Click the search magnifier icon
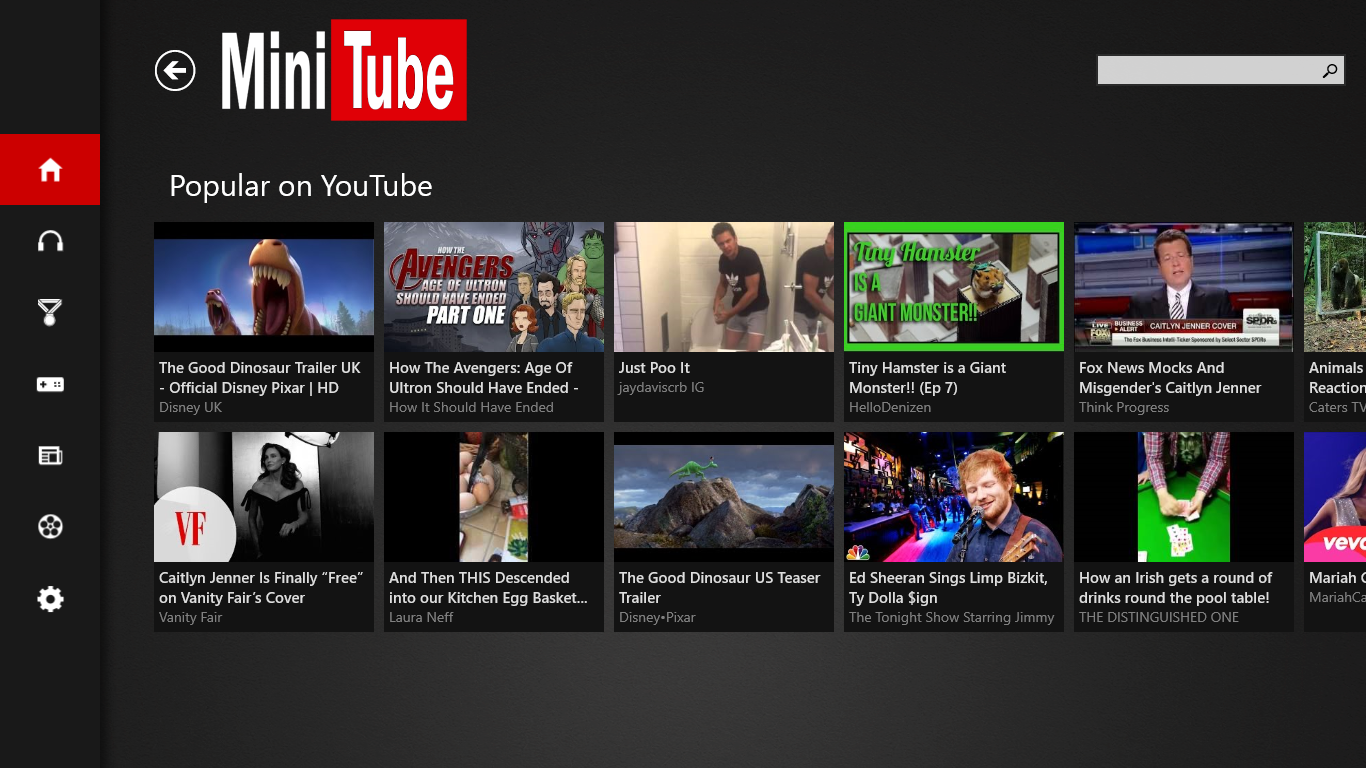The height and width of the screenshot is (768, 1366). click(1330, 71)
